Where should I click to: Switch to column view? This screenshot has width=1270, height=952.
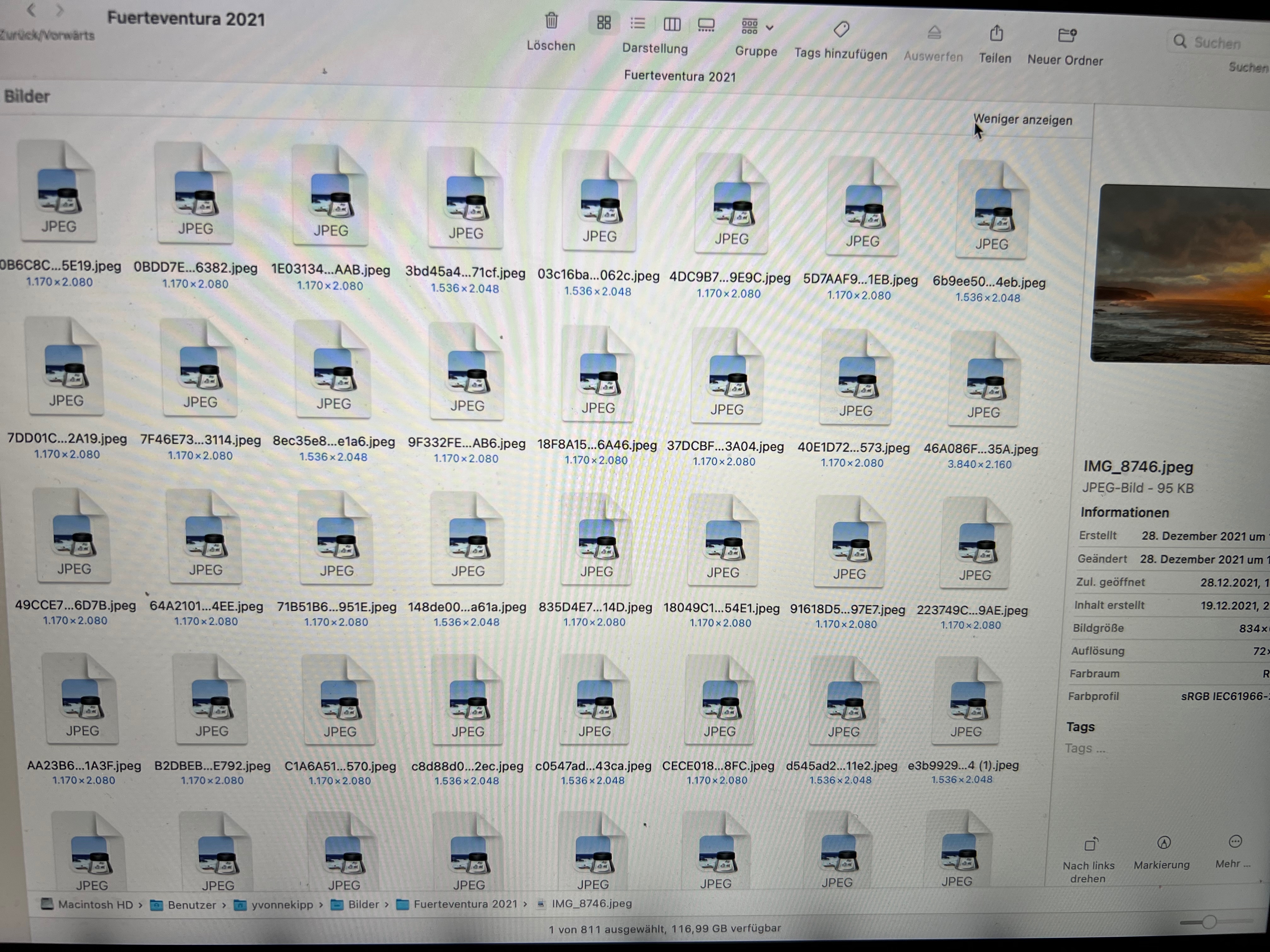672,24
